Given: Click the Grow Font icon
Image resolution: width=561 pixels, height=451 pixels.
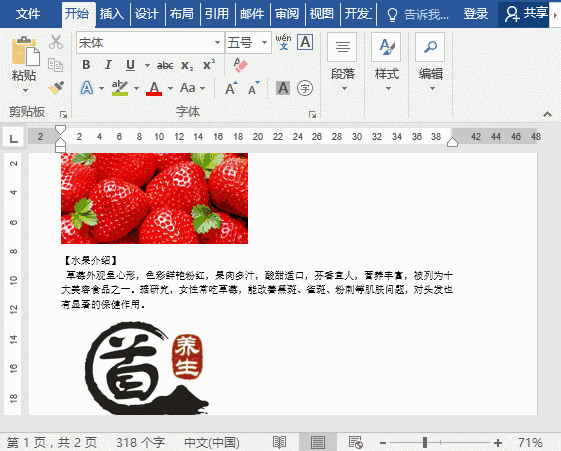Looking at the screenshot, I should point(231,88).
